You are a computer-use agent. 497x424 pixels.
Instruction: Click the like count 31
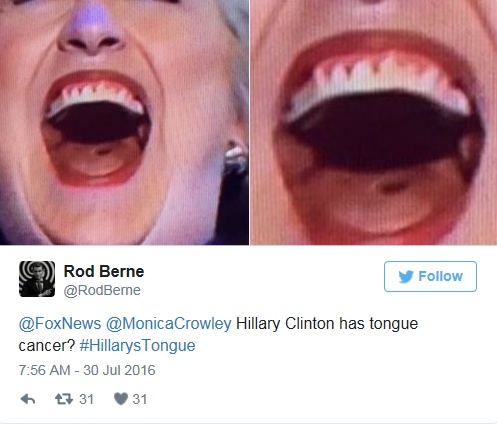click(140, 399)
